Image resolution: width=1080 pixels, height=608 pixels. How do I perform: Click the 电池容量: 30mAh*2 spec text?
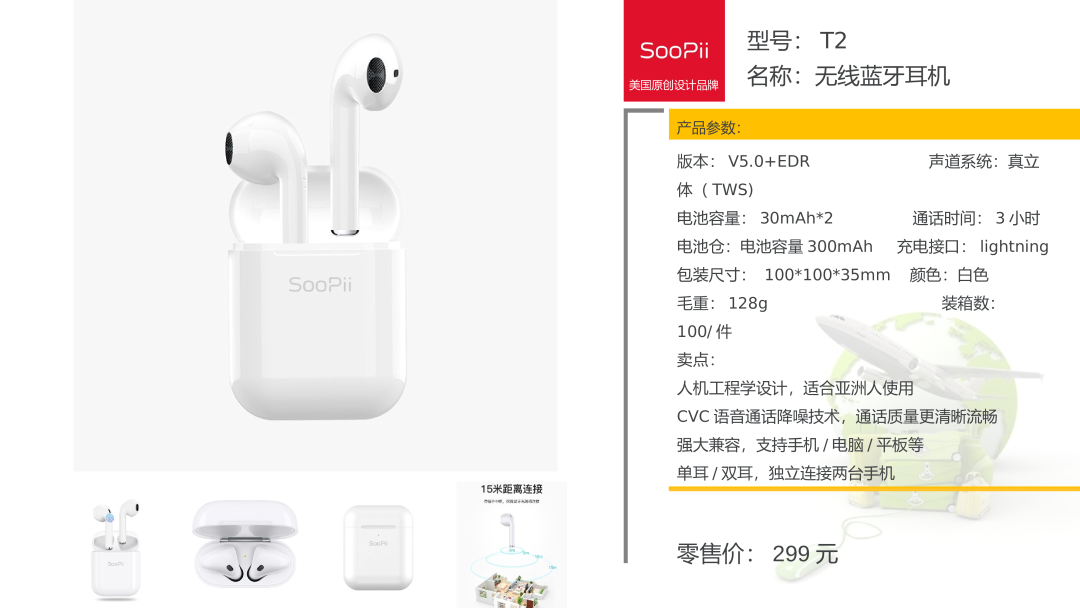tap(755, 218)
